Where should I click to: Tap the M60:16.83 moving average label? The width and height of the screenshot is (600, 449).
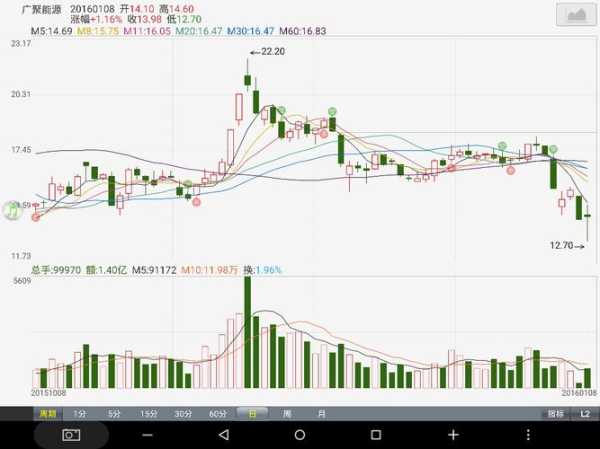tap(303, 31)
